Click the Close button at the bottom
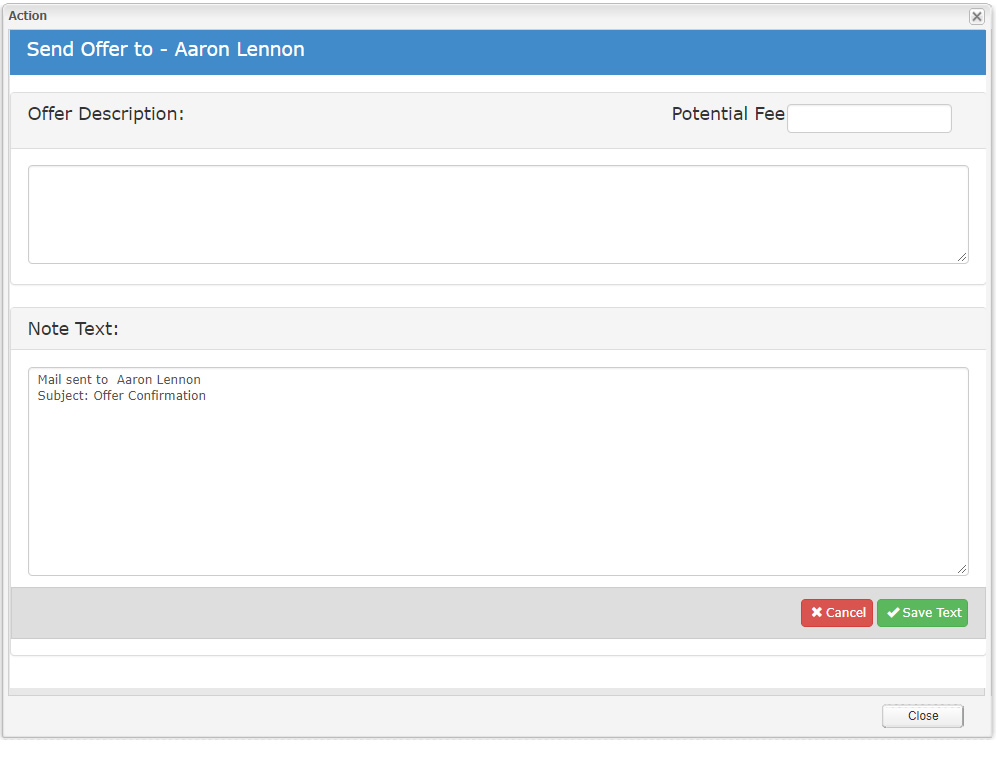The width and height of the screenshot is (997, 776). (x=922, y=716)
